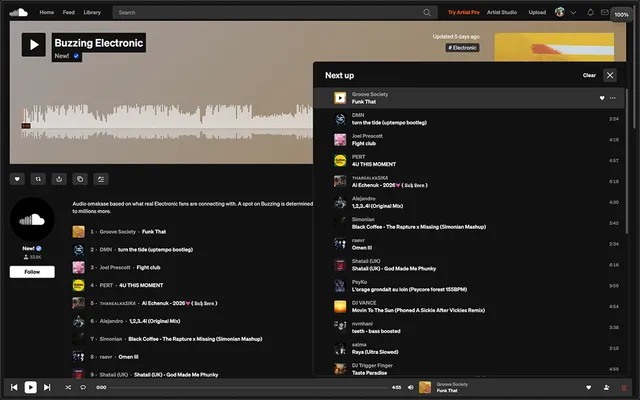The image size is (640, 400).
Task: Go to Home tab
Action: (47, 13)
